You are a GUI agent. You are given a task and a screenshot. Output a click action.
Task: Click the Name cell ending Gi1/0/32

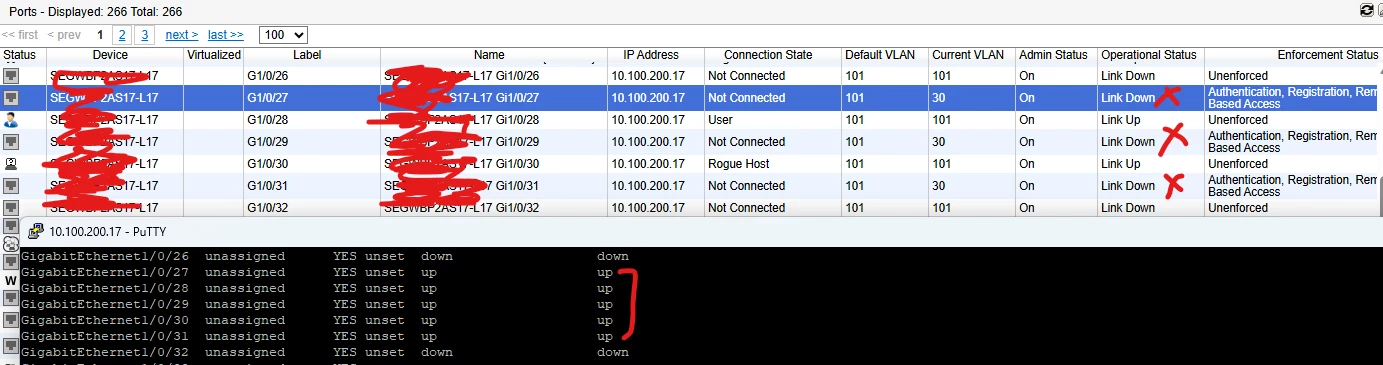coord(461,208)
